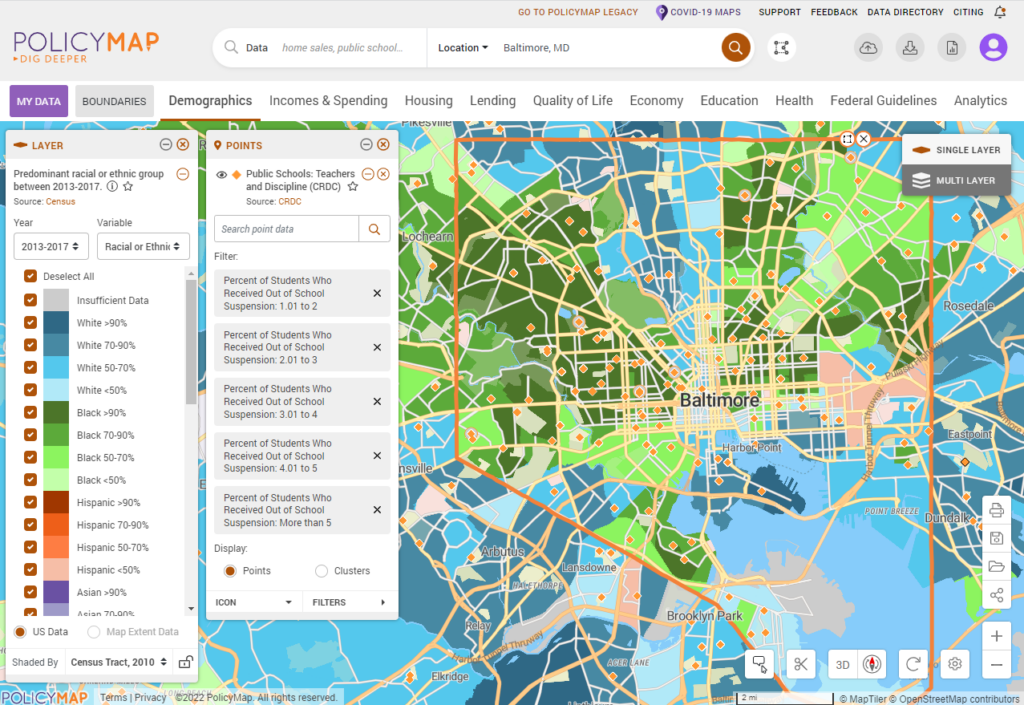Toggle the Deselect All checkbox
Screen dimensions: 1024x705
[30, 276]
